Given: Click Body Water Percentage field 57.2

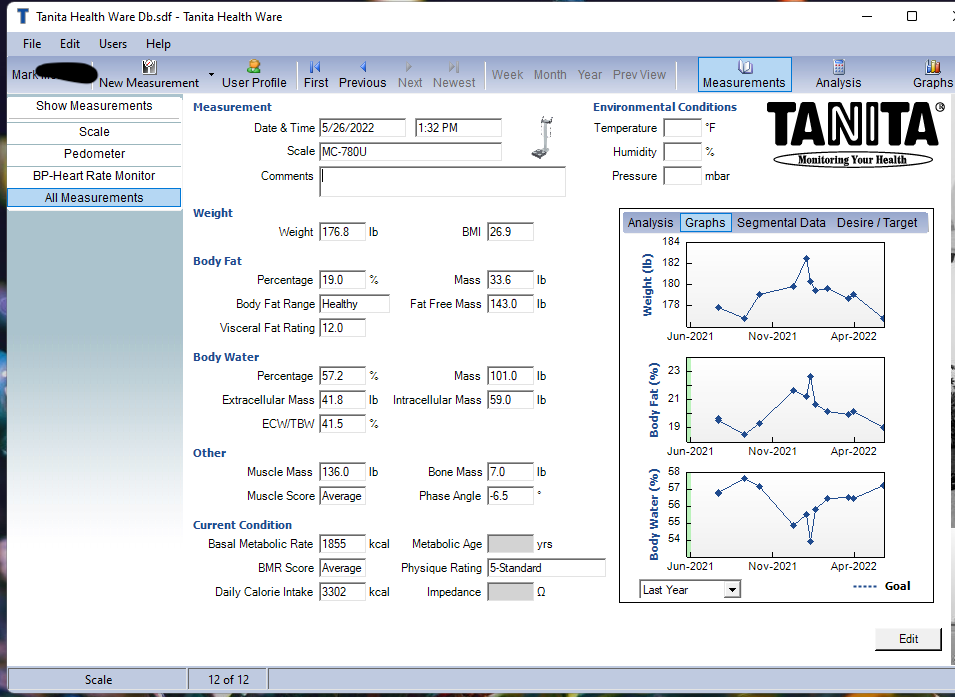Looking at the screenshot, I should click(342, 376).
